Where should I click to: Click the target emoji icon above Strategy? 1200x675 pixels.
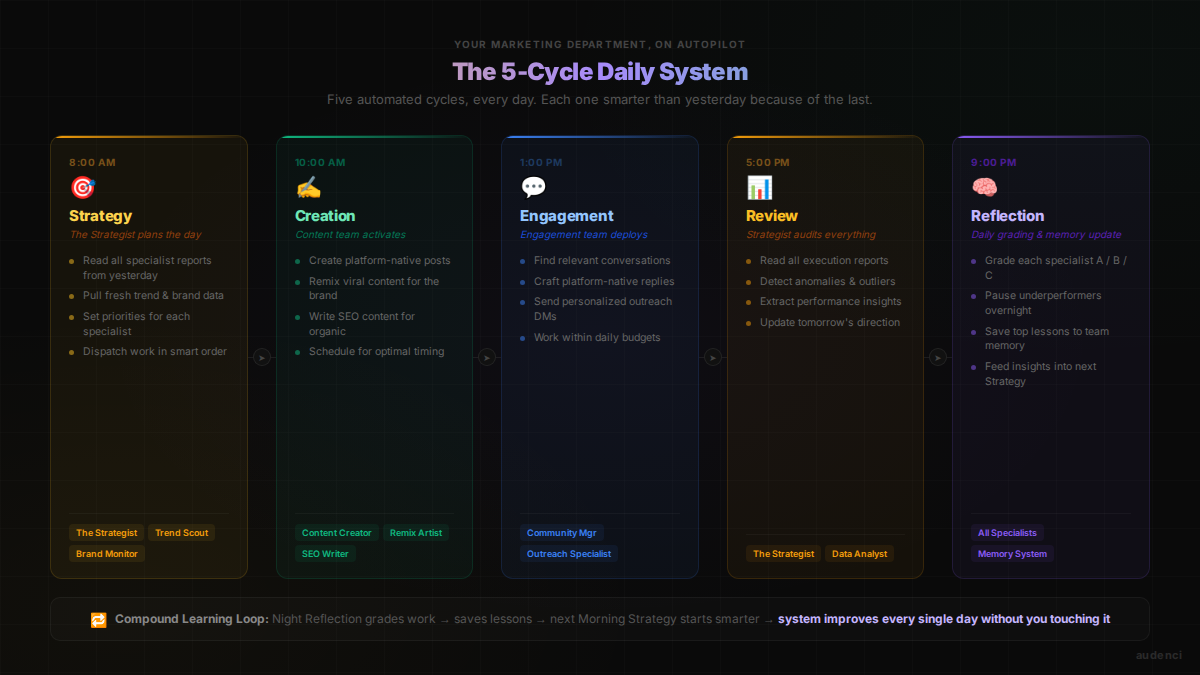tap(82, 187)
